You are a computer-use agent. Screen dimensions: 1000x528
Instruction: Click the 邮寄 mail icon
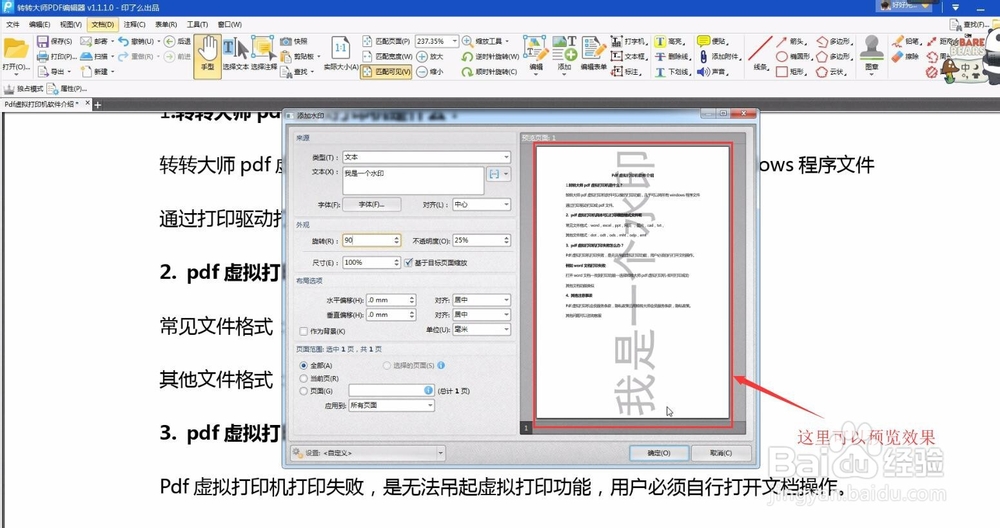pos(86,41)
